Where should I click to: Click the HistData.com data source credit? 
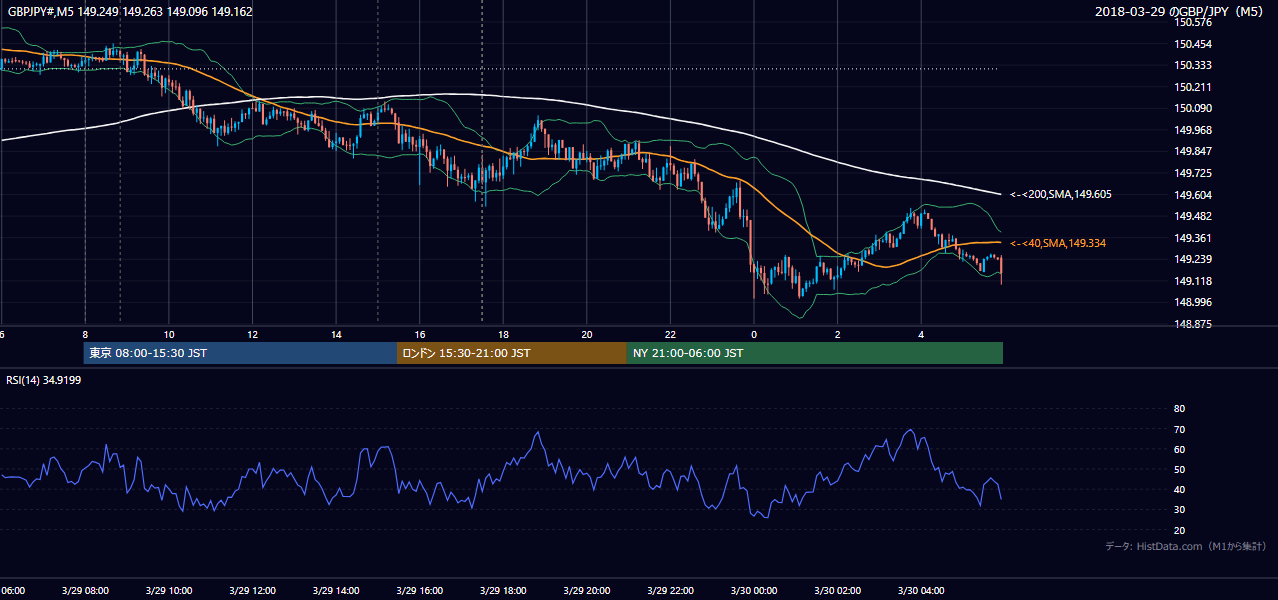tap(1186, 546)
